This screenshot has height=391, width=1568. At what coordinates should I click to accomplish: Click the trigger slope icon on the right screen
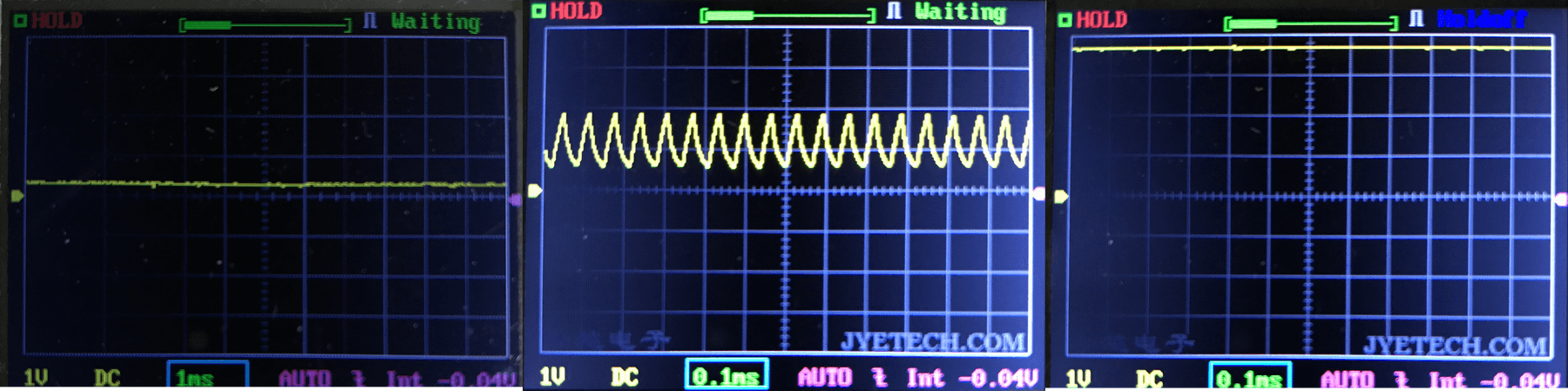1402,379
